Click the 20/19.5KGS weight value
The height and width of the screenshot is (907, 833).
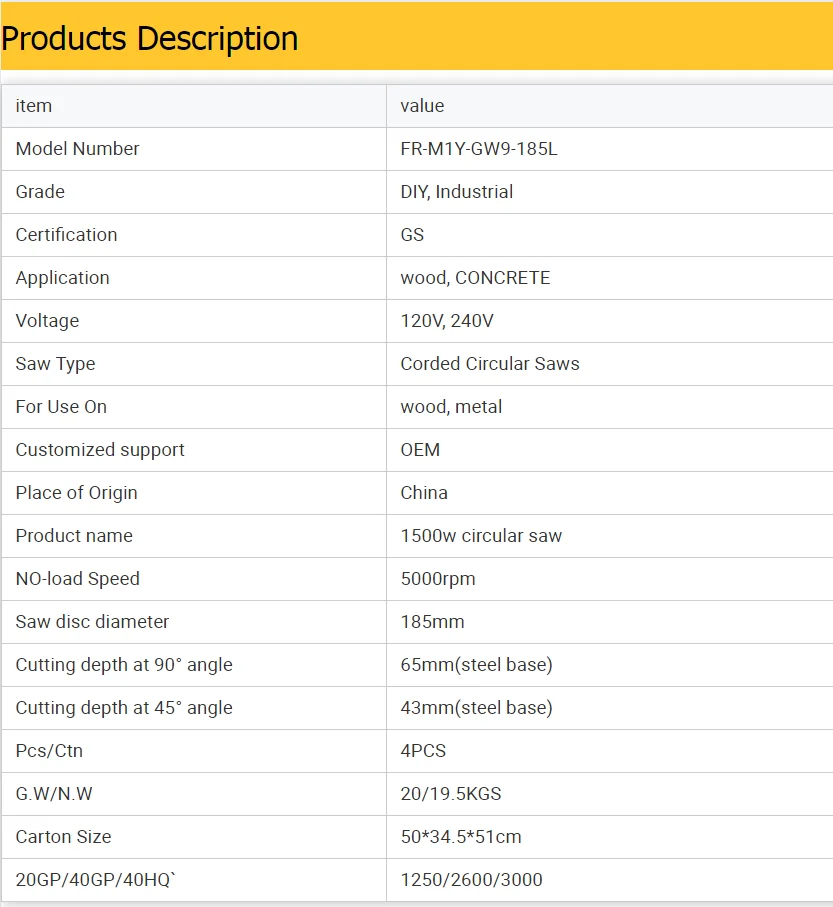tap(451, 794)
